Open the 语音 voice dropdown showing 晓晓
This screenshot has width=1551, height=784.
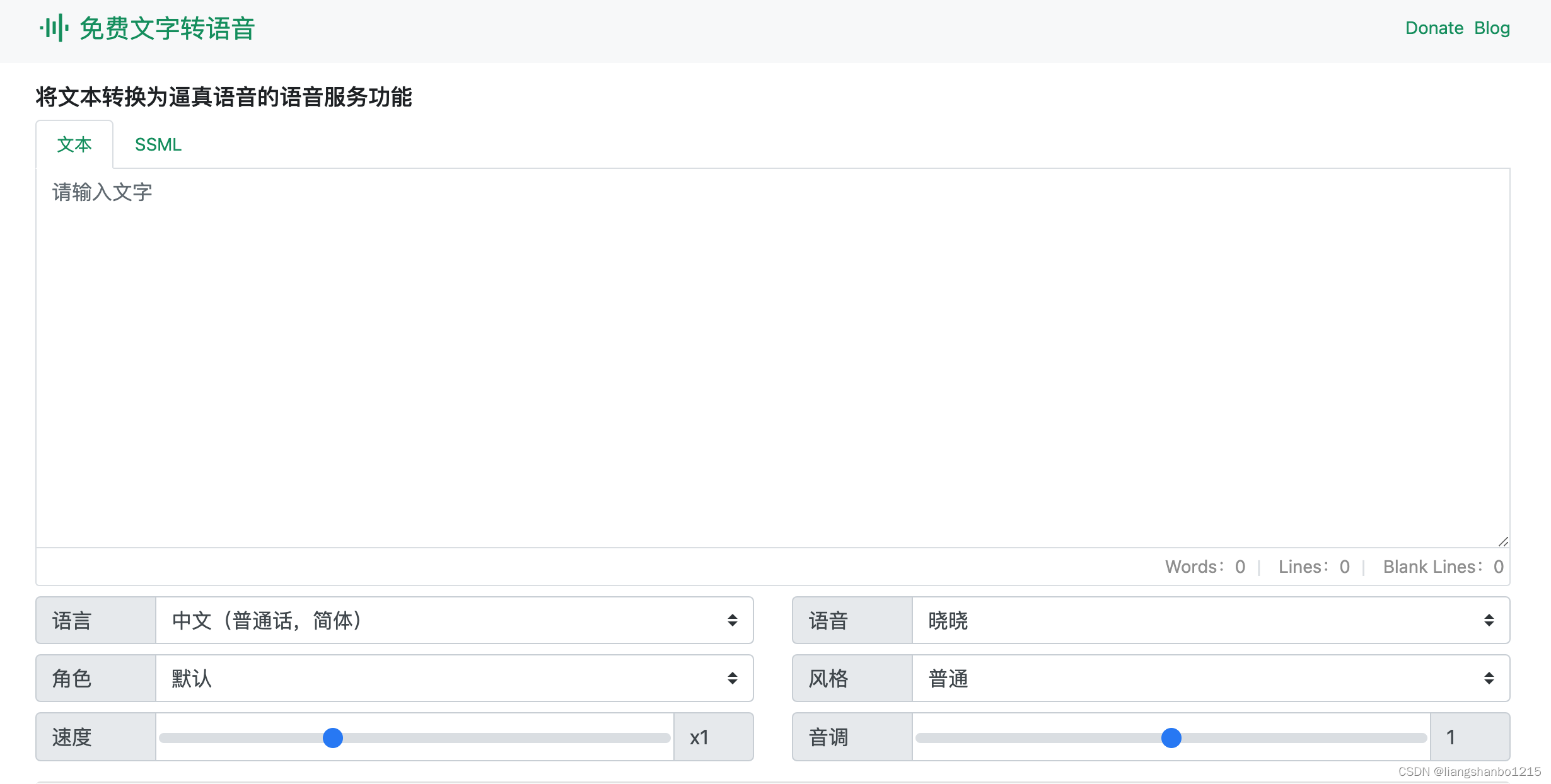[x=1198, y=621]
